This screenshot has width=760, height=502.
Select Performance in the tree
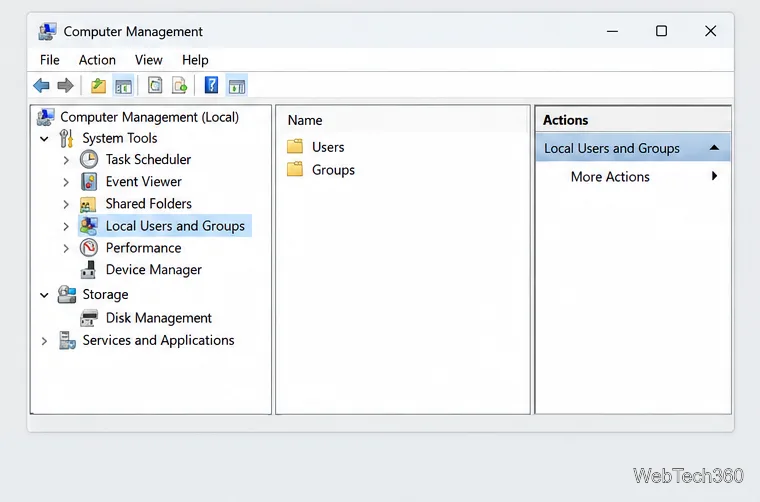pyautogui.click(x=143, y=248)
